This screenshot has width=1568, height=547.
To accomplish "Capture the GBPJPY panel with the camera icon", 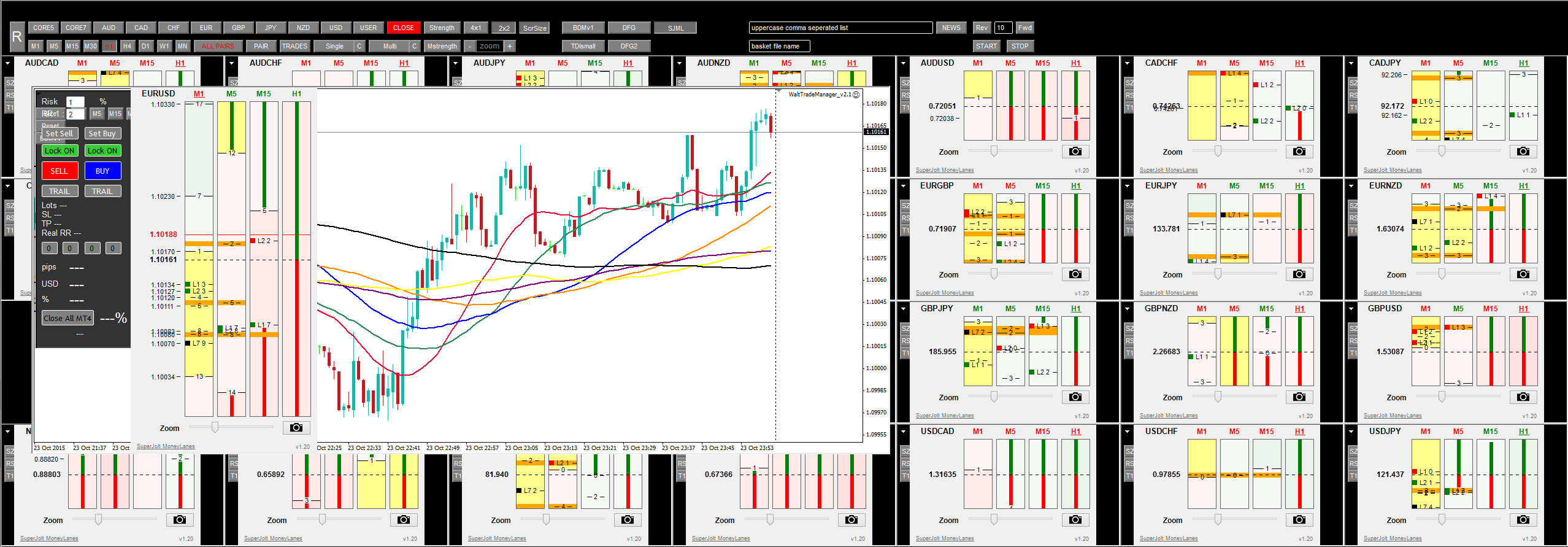I will tap(1075, 397).
